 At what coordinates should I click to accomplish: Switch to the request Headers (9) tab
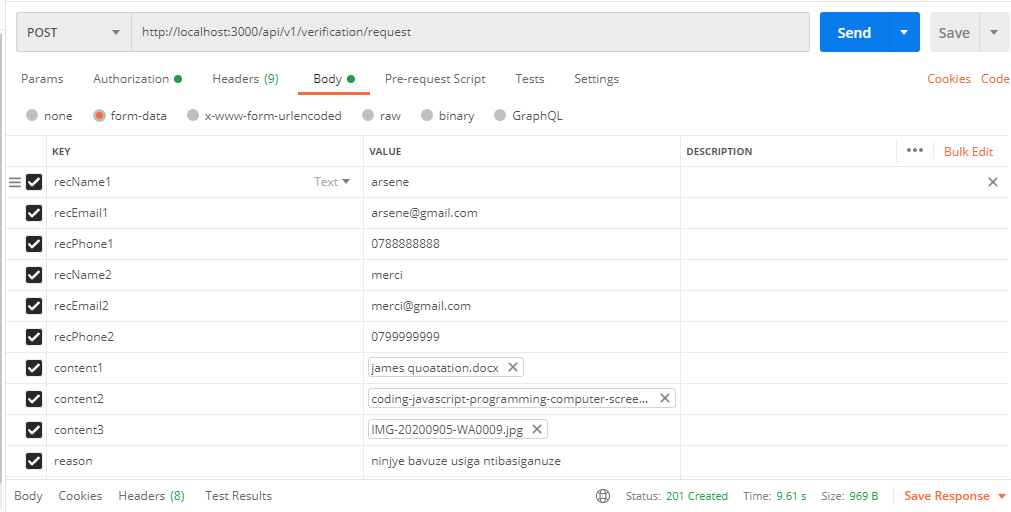tap(245, 79)
